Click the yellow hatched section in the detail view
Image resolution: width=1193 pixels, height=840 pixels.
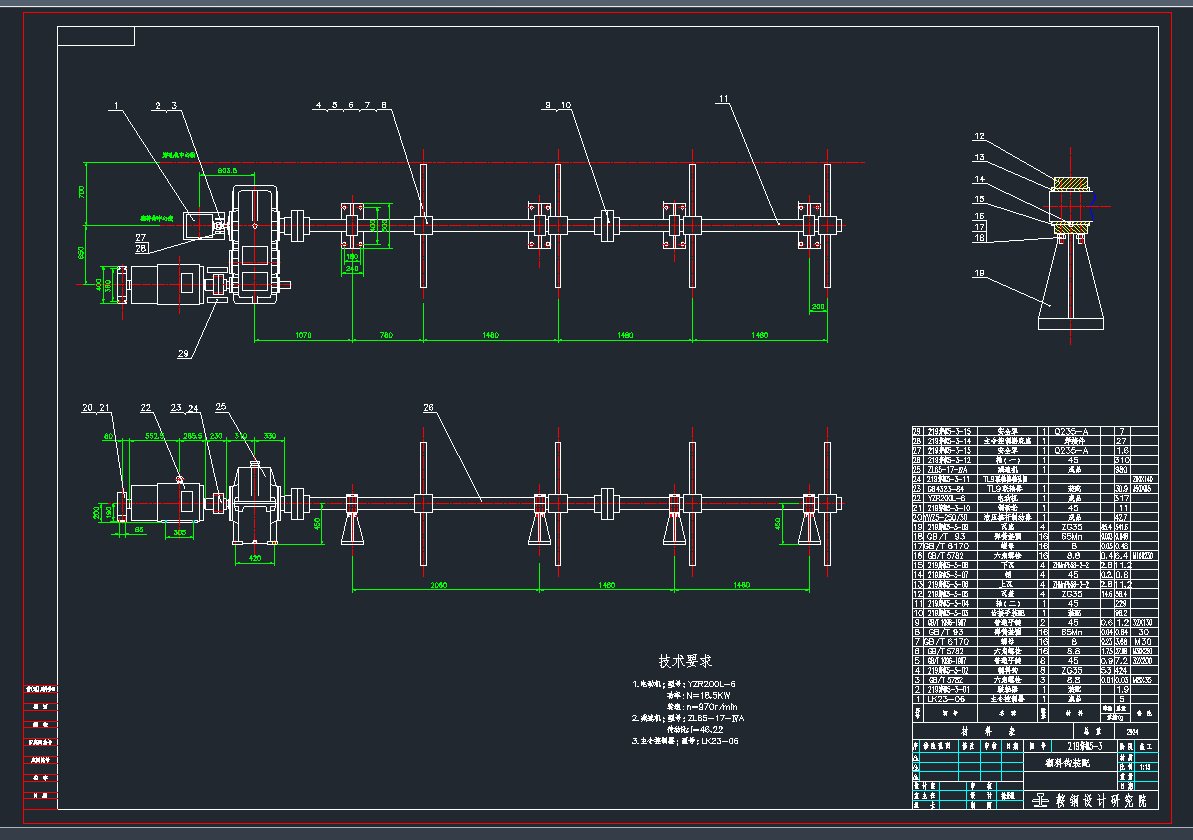pos(1071,184)
